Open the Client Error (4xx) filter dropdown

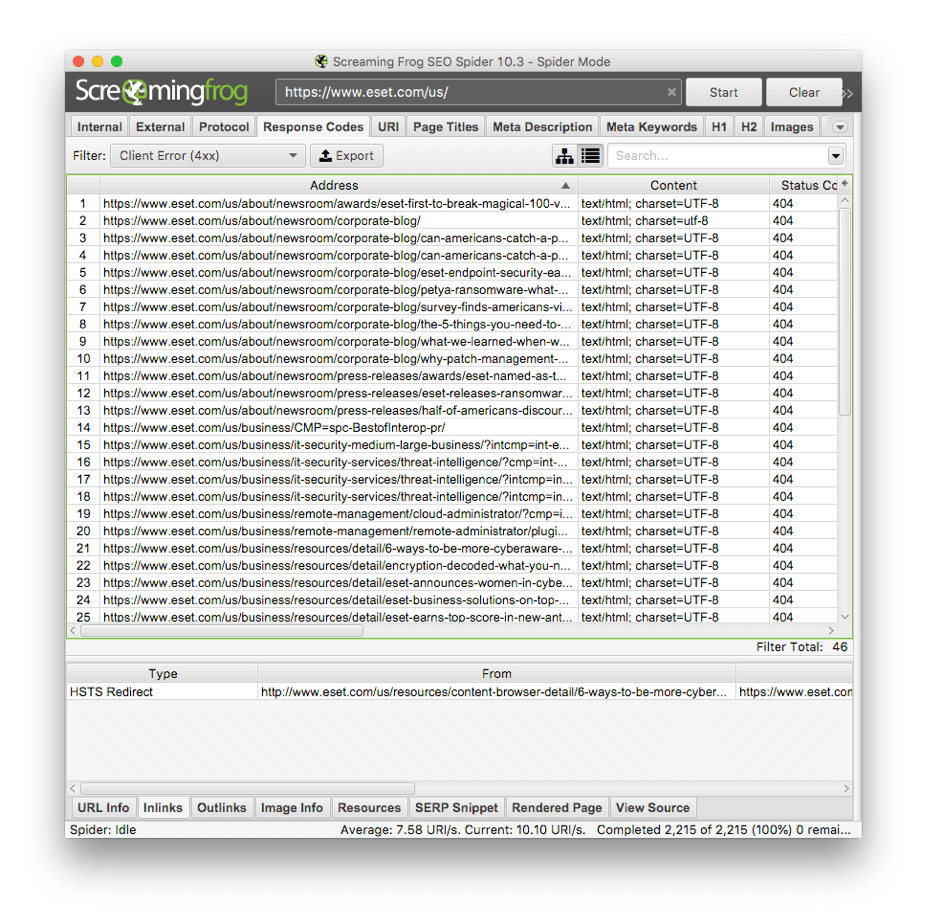(208, 156)
